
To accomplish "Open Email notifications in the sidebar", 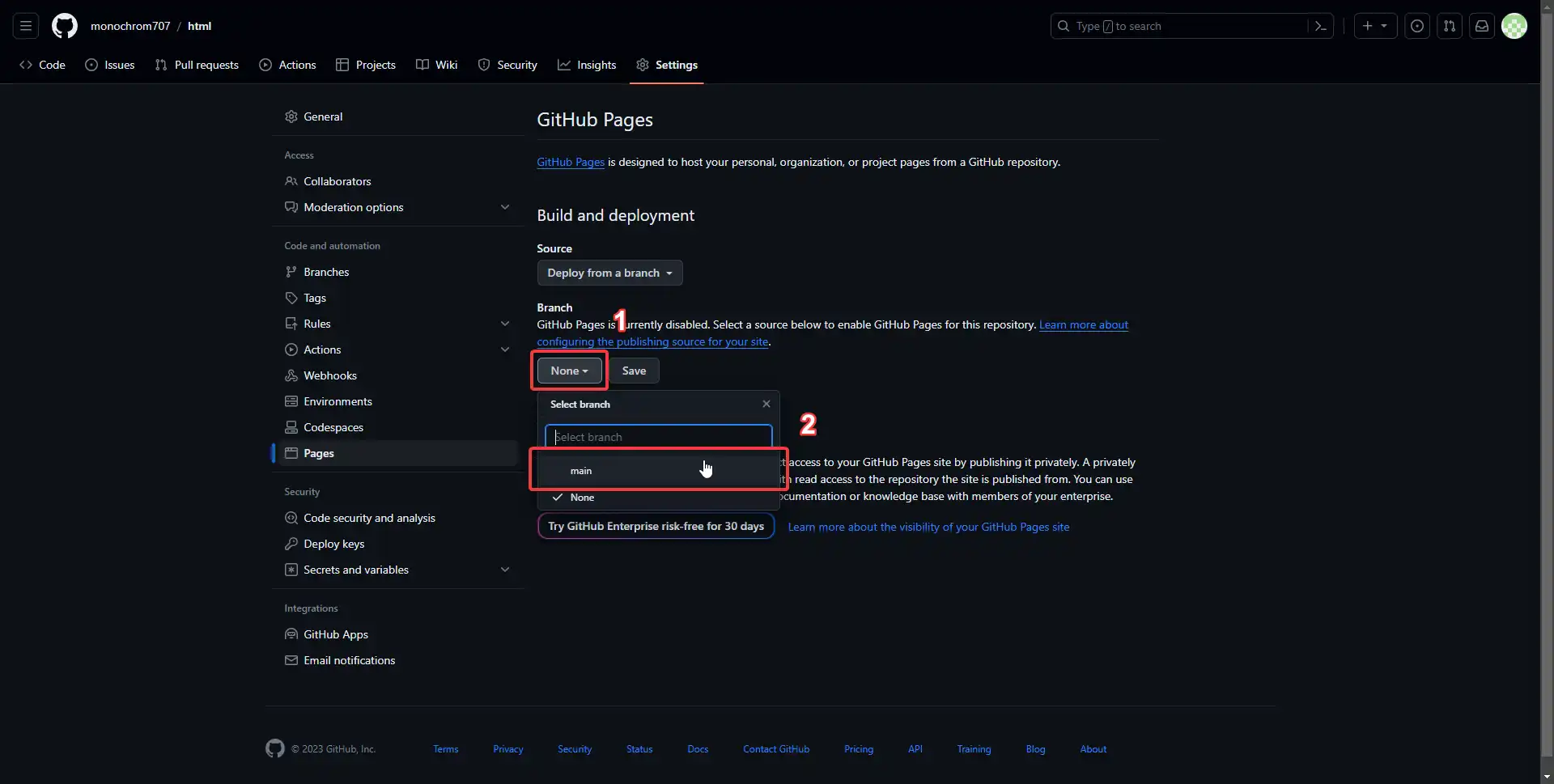I will pyautogui.click(x=397, y=660).
